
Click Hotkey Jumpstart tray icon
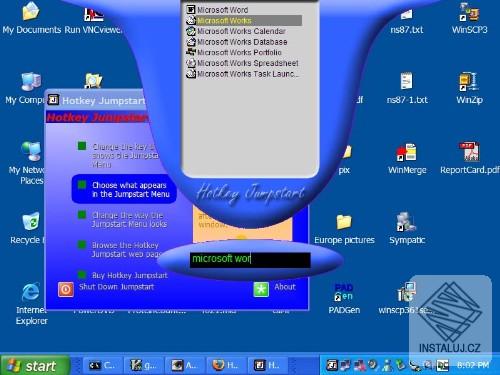(x=332, y=365)
